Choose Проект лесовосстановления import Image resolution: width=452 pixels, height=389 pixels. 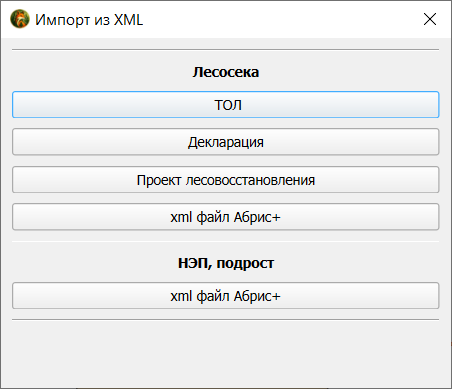(226, 180)
